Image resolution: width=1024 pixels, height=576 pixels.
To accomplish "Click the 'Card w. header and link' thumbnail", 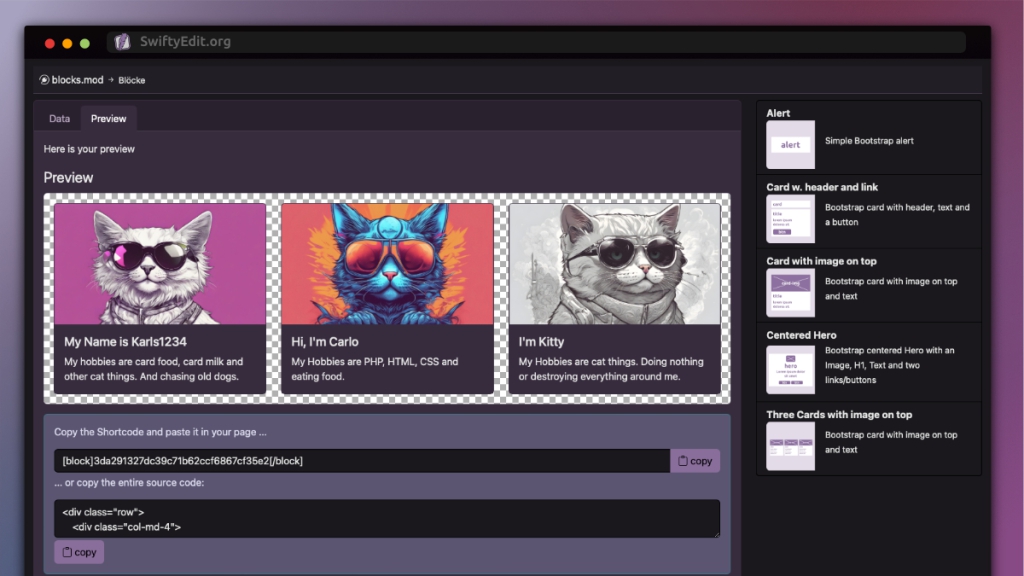I will tap(790, 219).
